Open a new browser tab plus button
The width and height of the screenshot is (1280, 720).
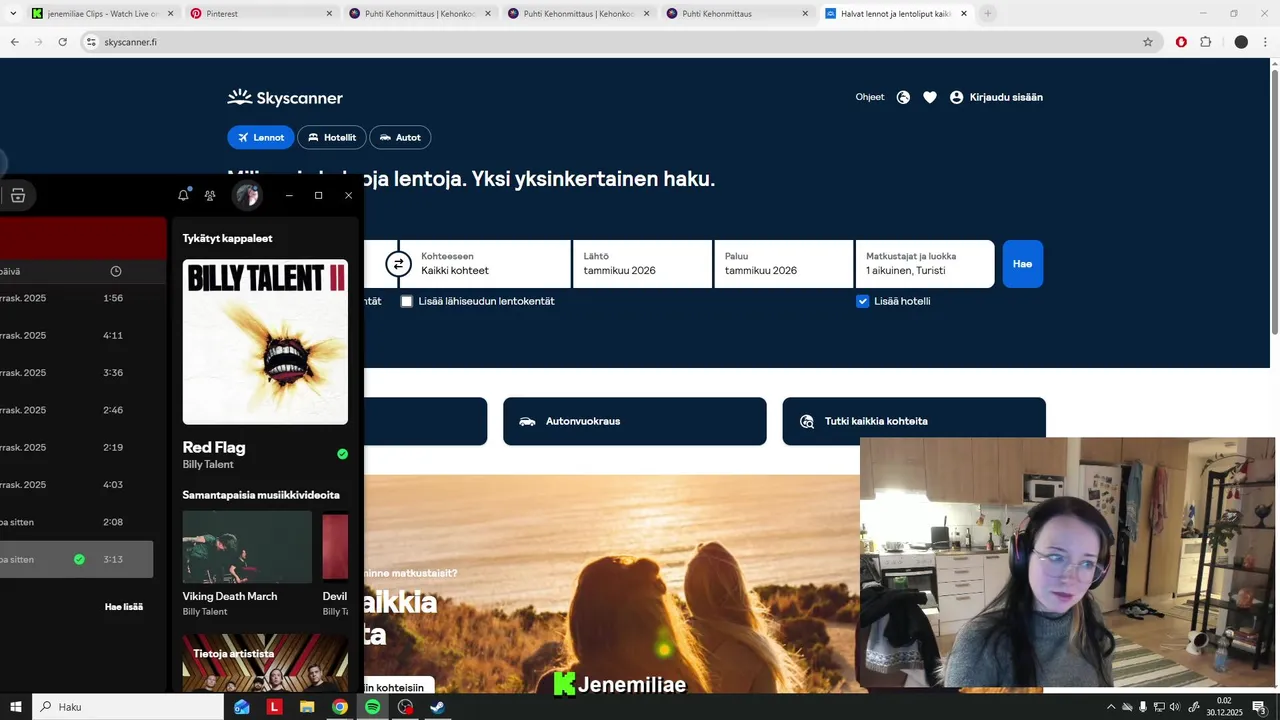(x=988, y=14)
